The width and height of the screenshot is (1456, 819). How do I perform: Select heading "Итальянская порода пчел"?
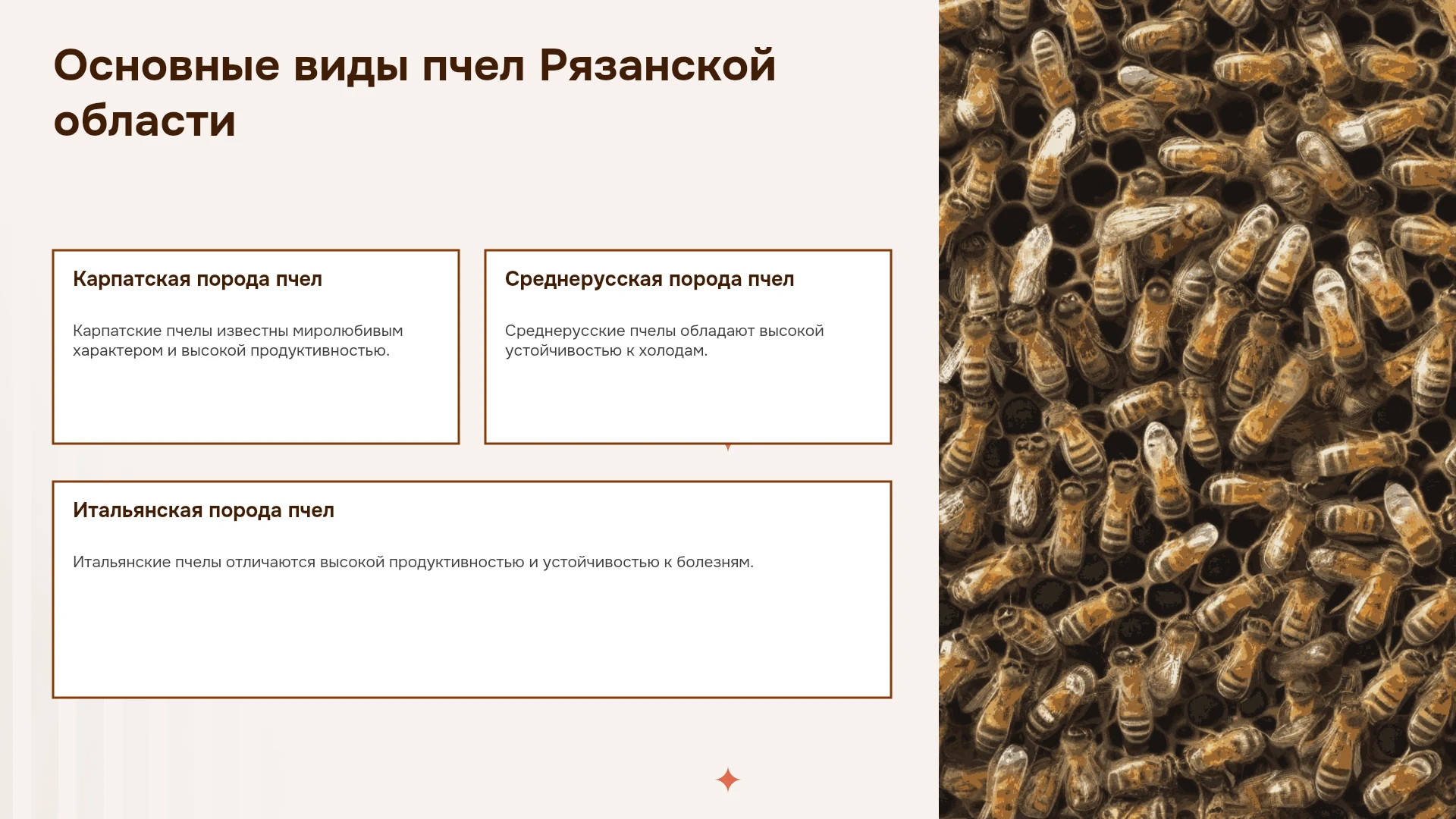[x=203, y=510]
